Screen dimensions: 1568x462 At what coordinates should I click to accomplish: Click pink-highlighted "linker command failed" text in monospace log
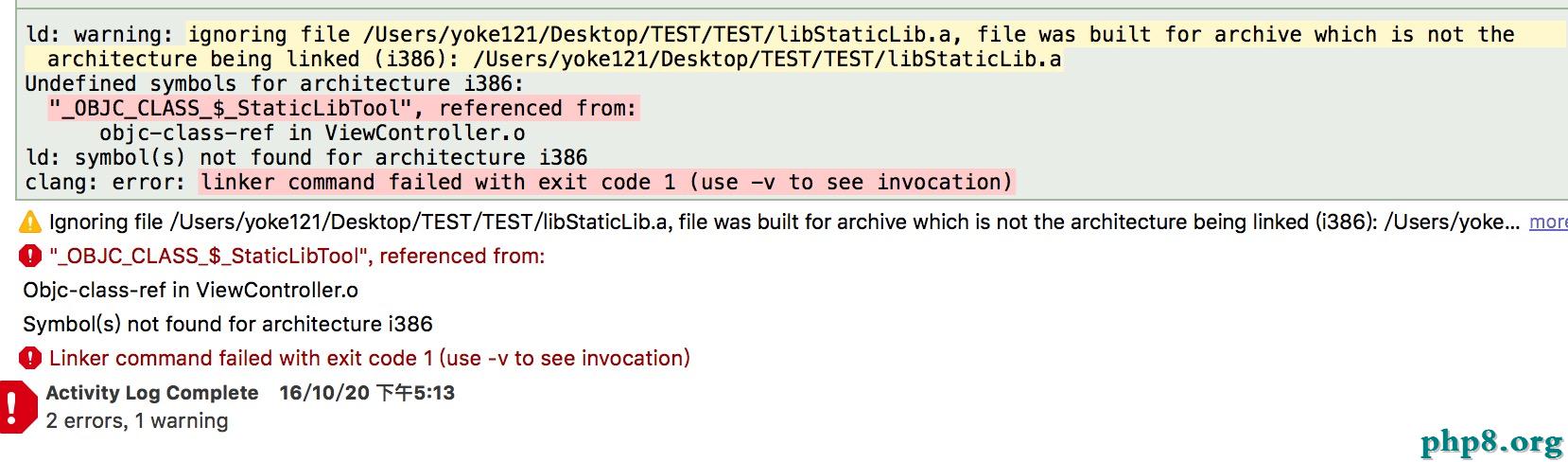[605, 182]
